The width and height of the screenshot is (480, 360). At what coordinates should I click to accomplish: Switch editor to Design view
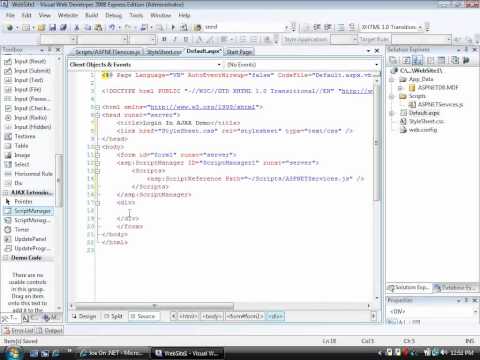point(84,316)
